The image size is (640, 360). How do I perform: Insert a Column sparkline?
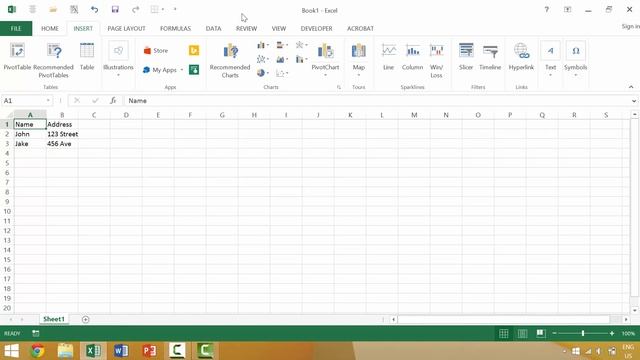coord(412,57)
